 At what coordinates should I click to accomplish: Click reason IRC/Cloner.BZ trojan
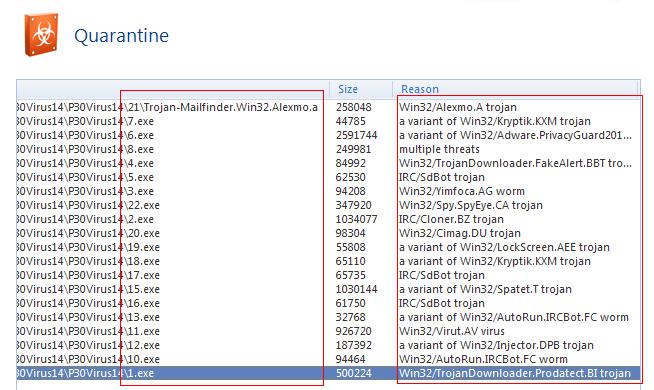point(451,219)
